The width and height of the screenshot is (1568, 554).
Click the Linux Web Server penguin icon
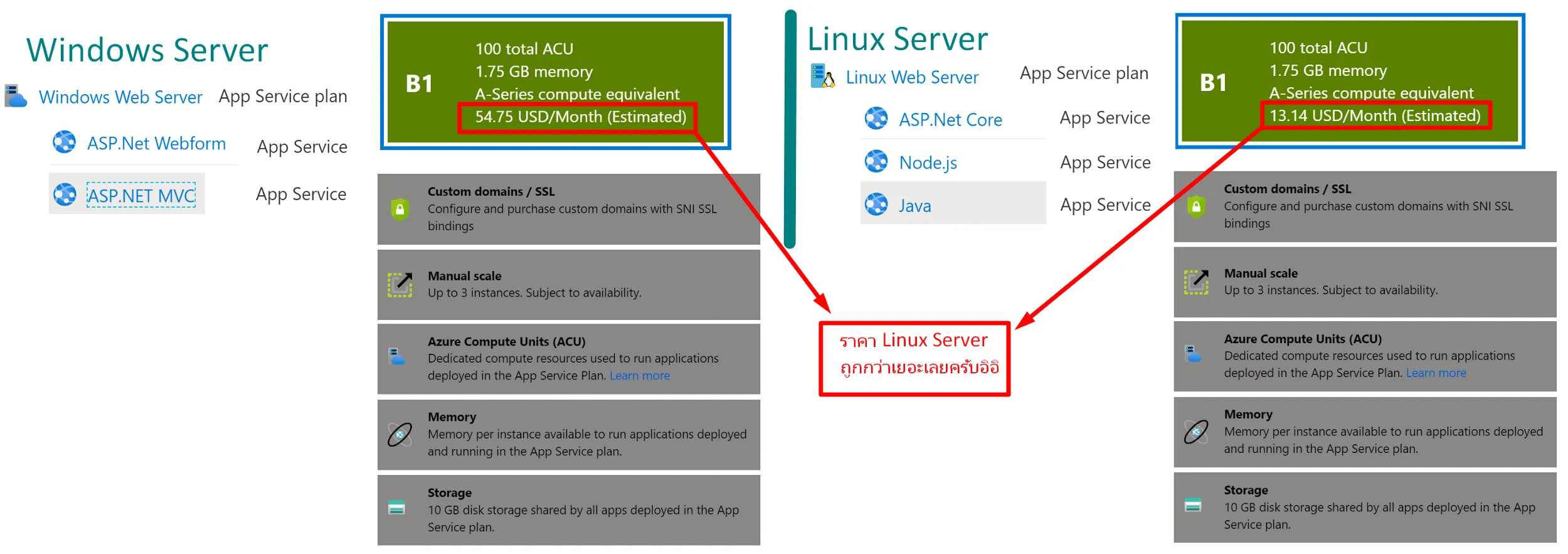pos(822,76)
